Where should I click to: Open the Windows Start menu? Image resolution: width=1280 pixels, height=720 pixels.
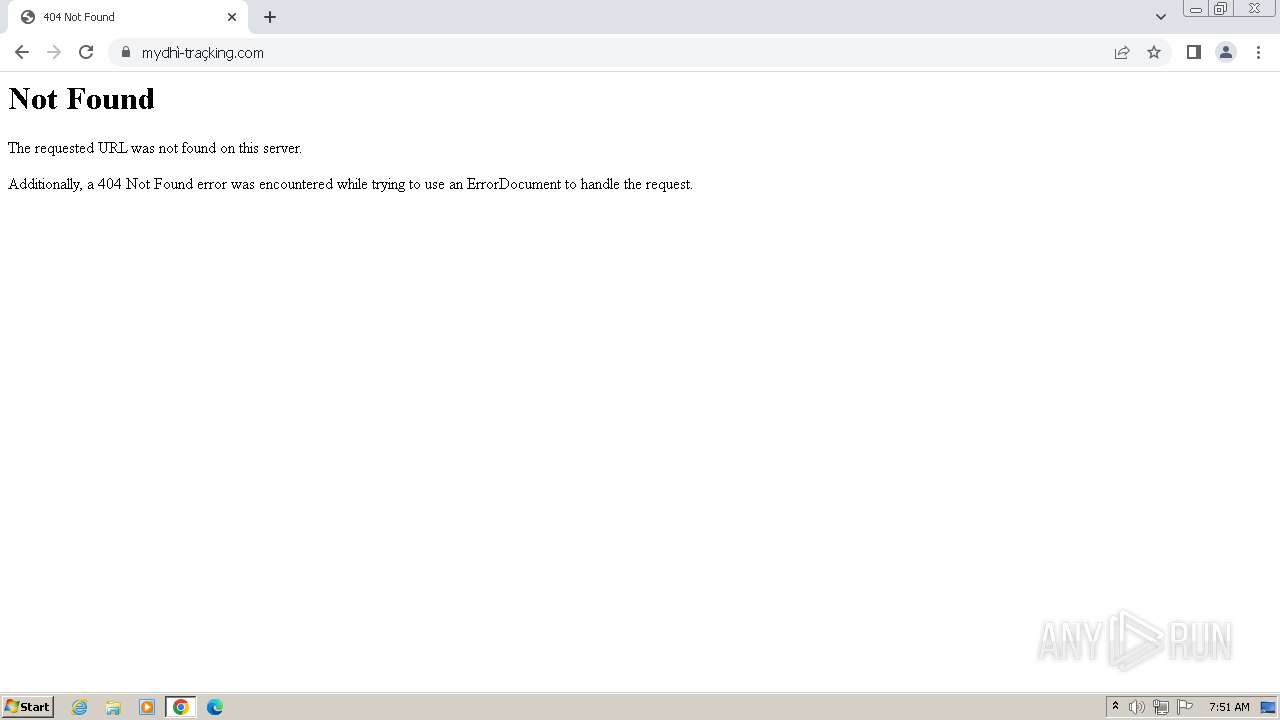click(x=28, y=706)
